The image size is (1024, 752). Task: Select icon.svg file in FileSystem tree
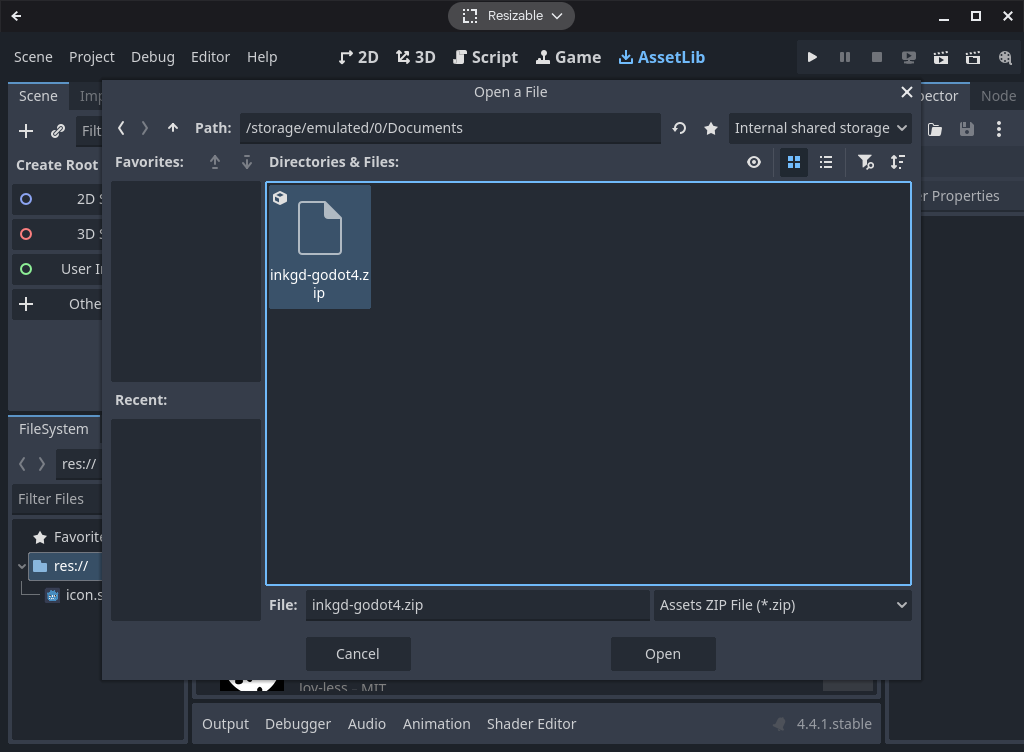[74, 595]
